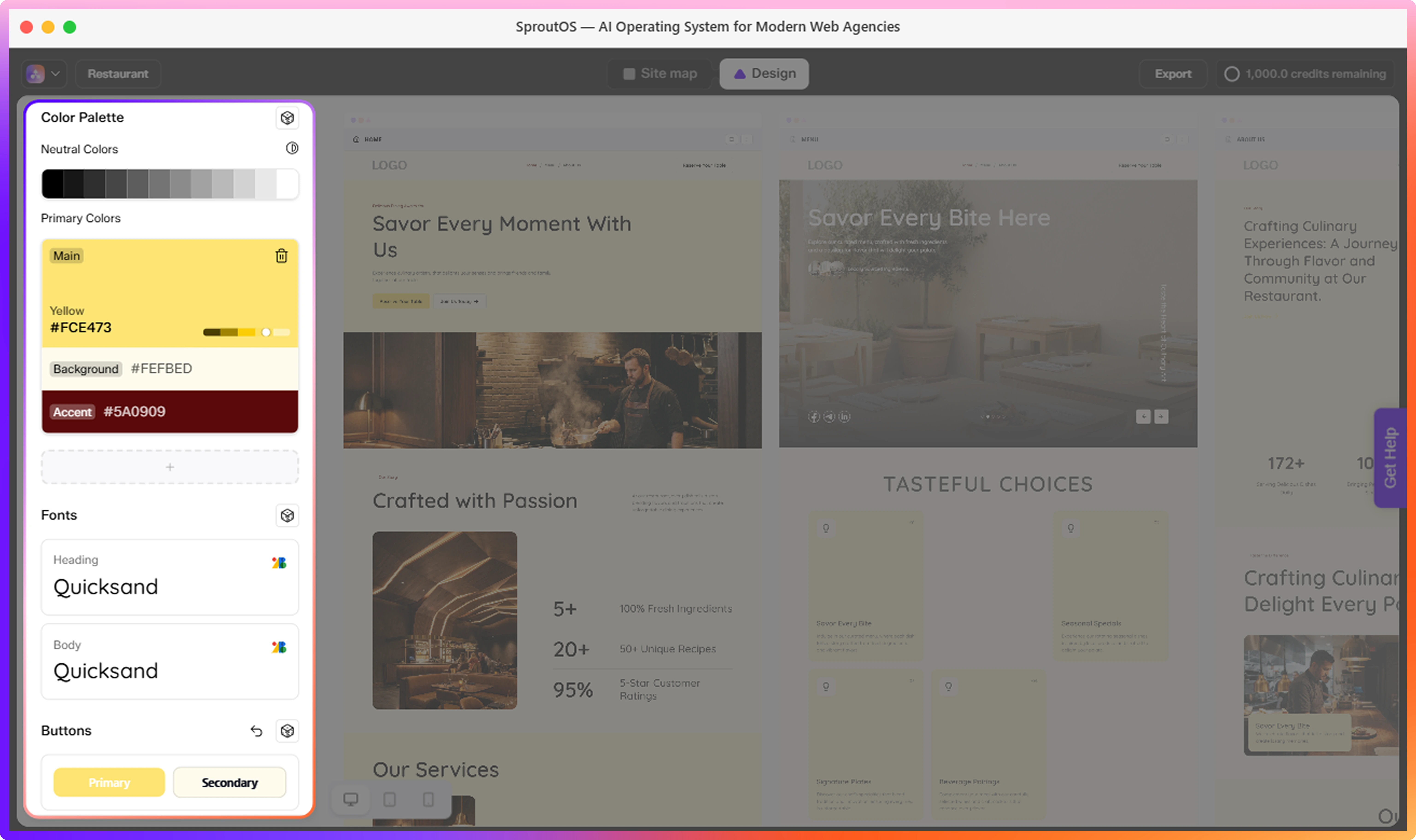1416x840 pixels.
Task: Click the TASTEFUL CHOICES heading
Action: 988,484
